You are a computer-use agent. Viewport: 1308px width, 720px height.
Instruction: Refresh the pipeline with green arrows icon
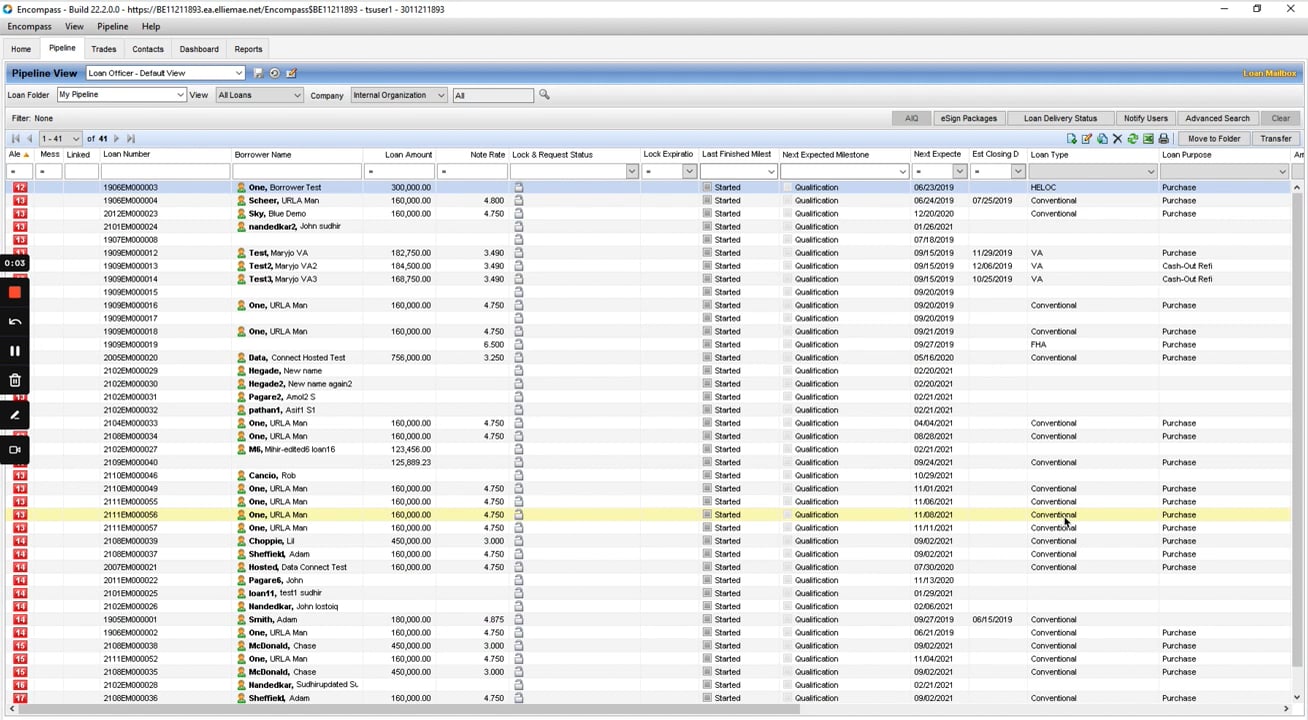pyautogui.click(x=1133, y=139)
